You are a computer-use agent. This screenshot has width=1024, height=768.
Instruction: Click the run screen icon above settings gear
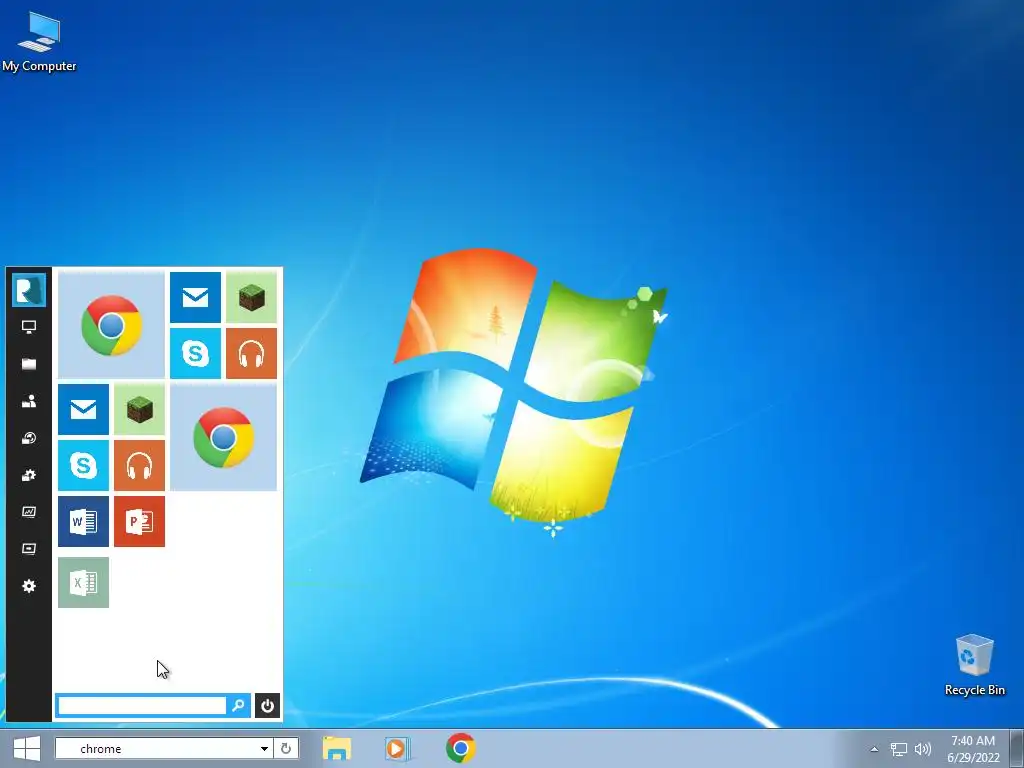(29, 549)
